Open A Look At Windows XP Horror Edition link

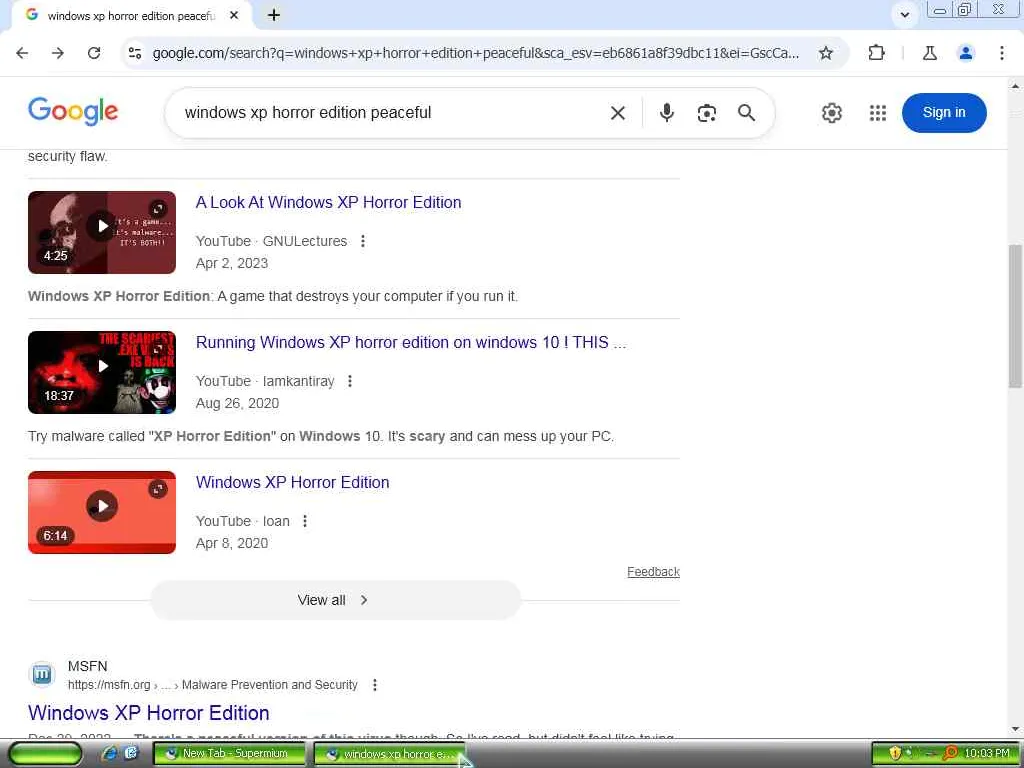[x=328, y=202]
